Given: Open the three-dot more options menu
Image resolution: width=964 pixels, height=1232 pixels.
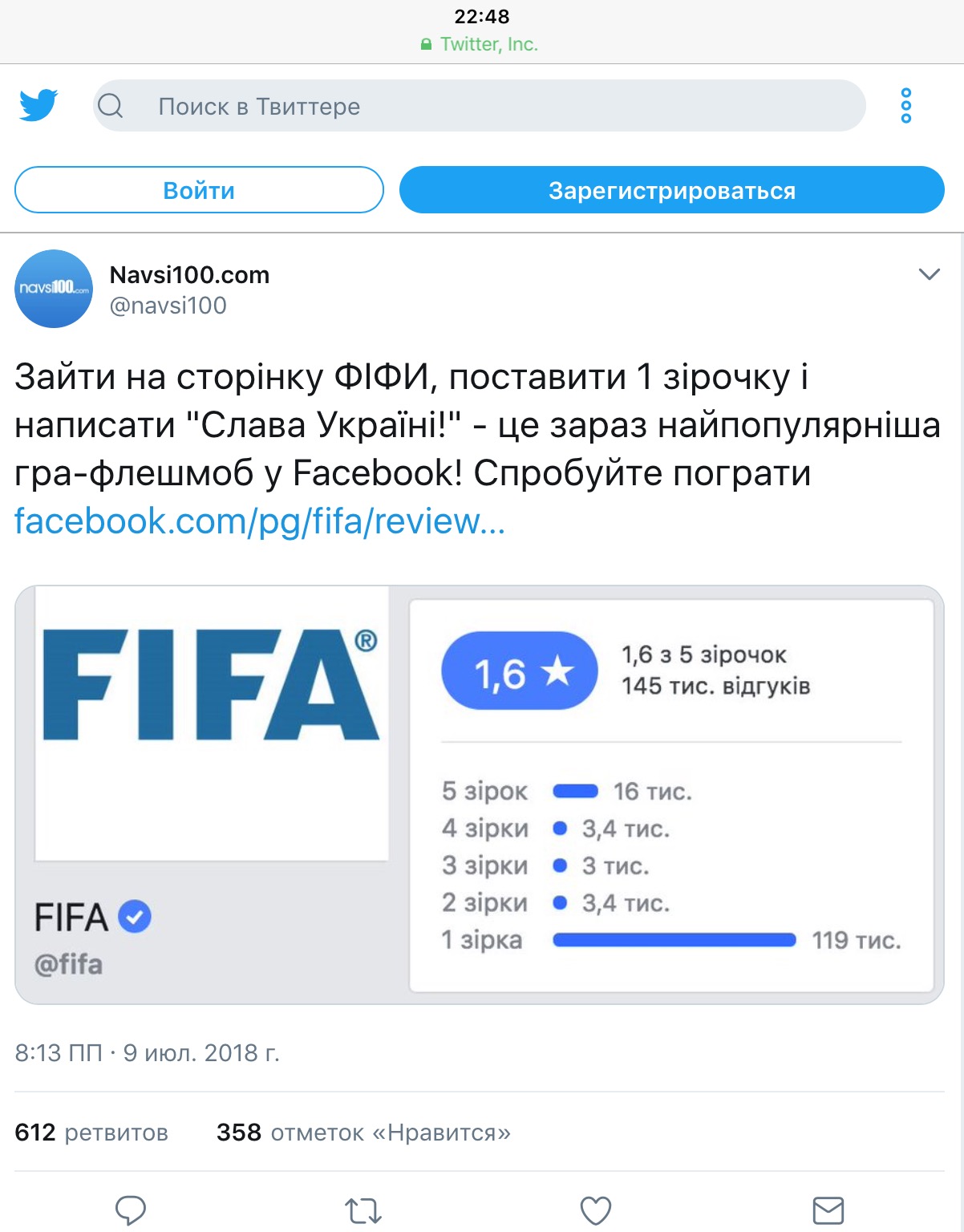Looking at the screenshot, I should coord(906,105).
